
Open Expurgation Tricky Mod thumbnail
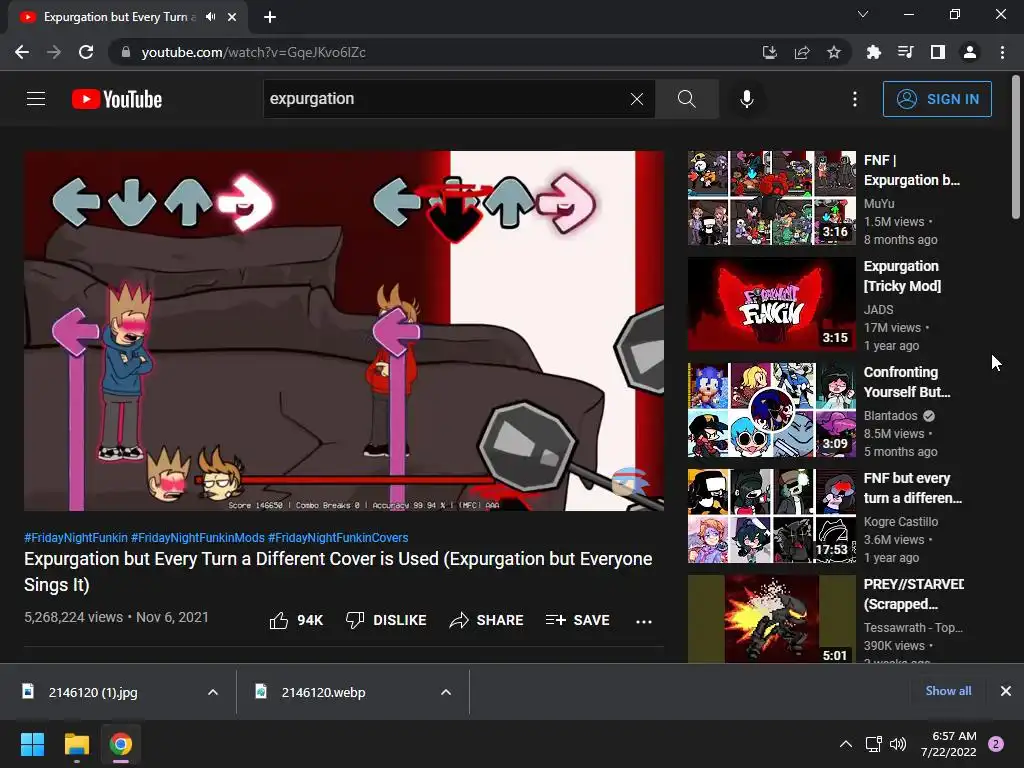point(772,304)
